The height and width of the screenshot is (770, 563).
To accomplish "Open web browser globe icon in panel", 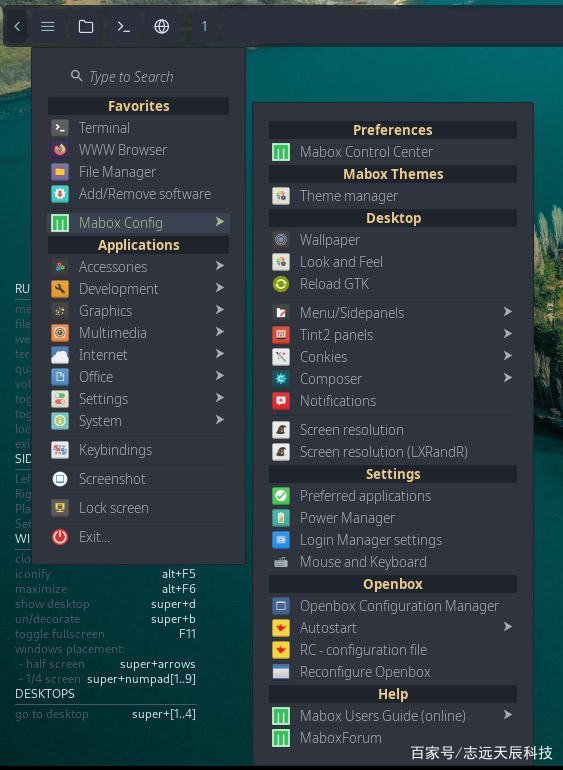I will point(162,26).
